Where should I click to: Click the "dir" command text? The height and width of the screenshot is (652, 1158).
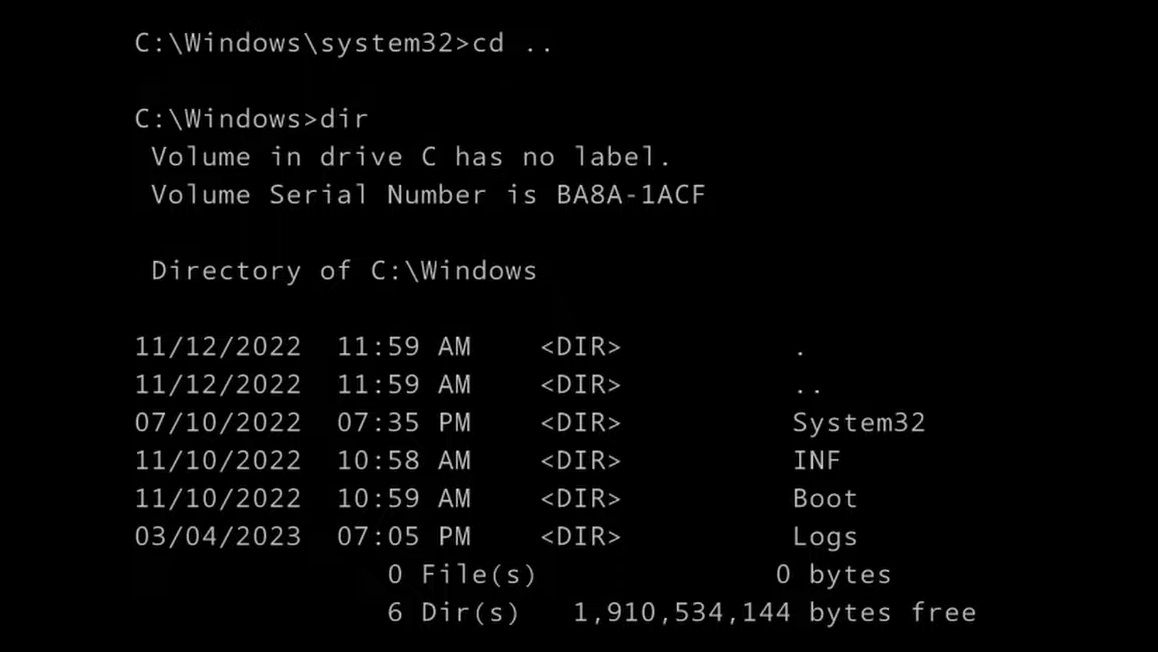pos(344,119)
